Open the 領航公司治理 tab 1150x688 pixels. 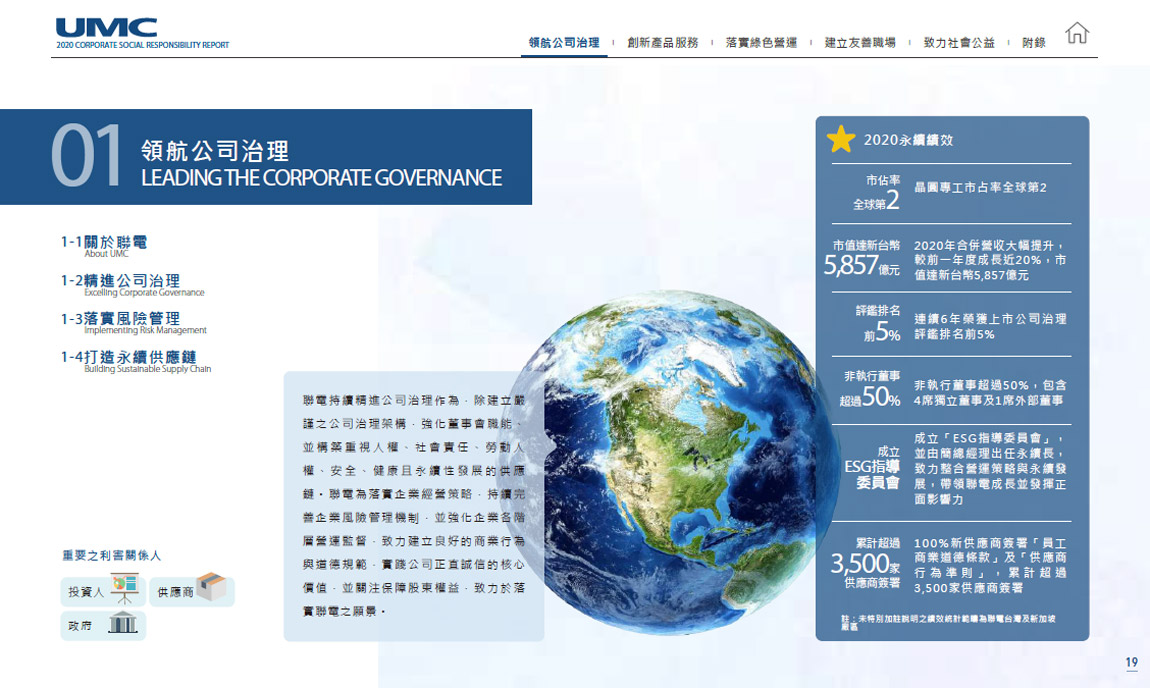(564, 43)
